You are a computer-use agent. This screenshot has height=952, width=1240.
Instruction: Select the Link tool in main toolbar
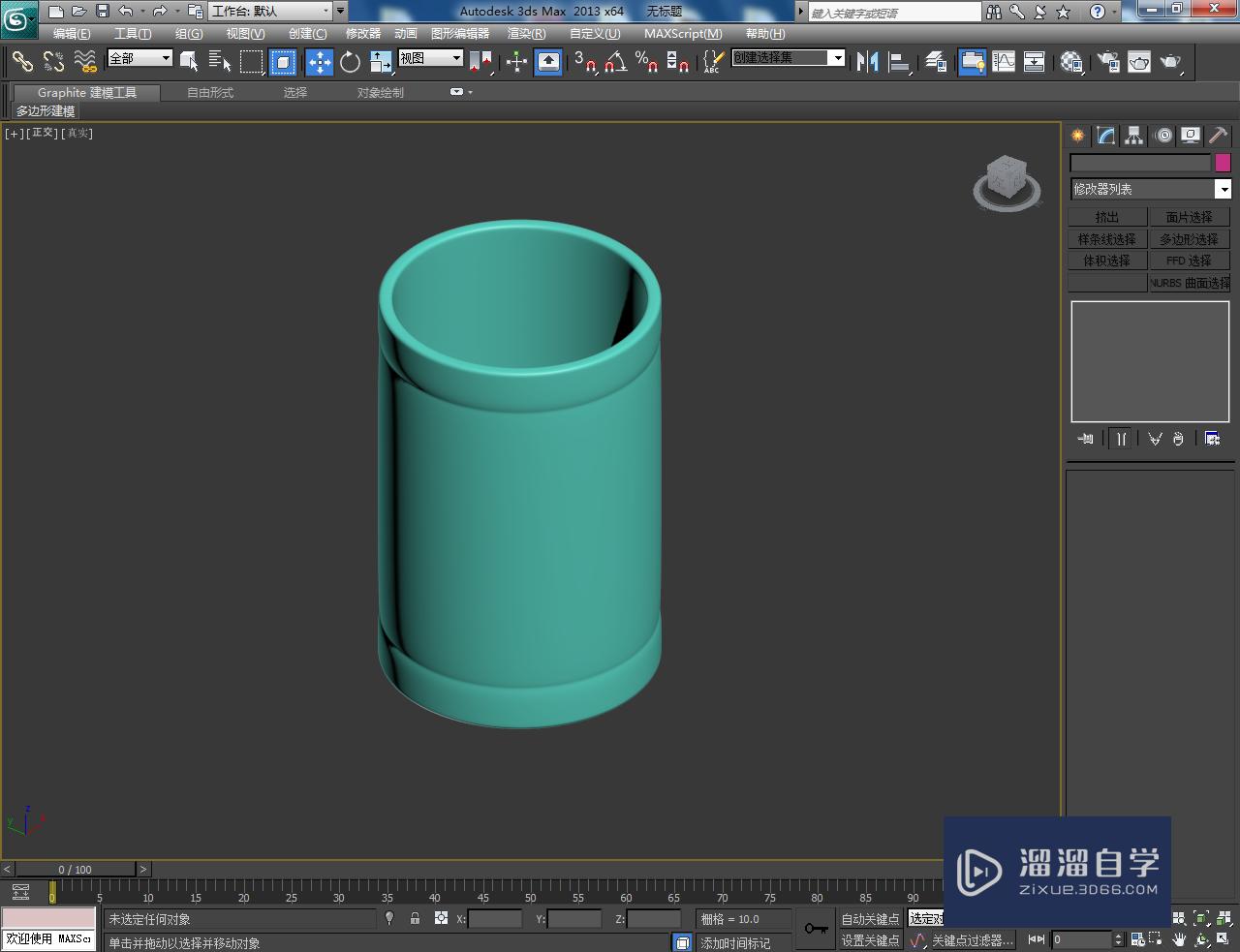point(21,61)
